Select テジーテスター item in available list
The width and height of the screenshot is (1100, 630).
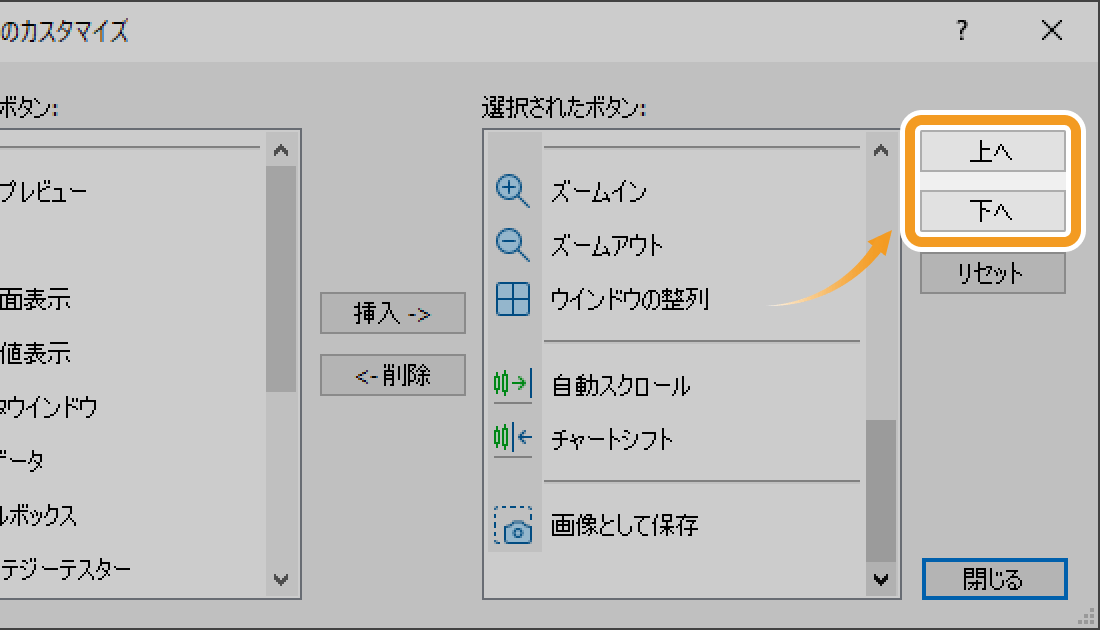(x=65, y=570)
